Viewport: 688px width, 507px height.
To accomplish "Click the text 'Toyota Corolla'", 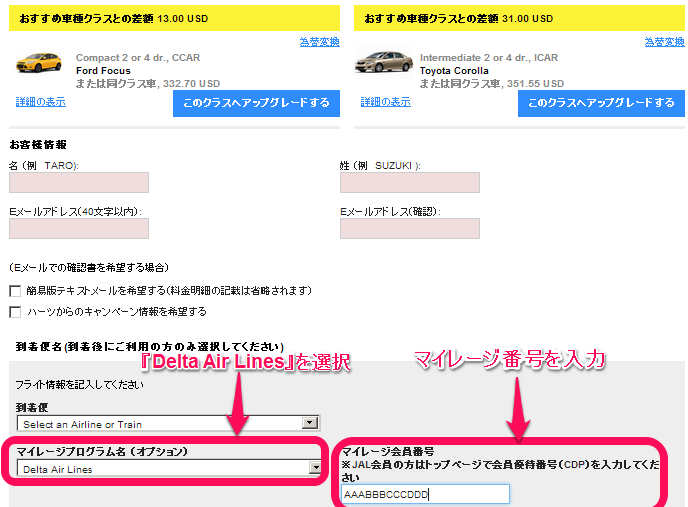I will pyautogui.click(x=454, y=71).
